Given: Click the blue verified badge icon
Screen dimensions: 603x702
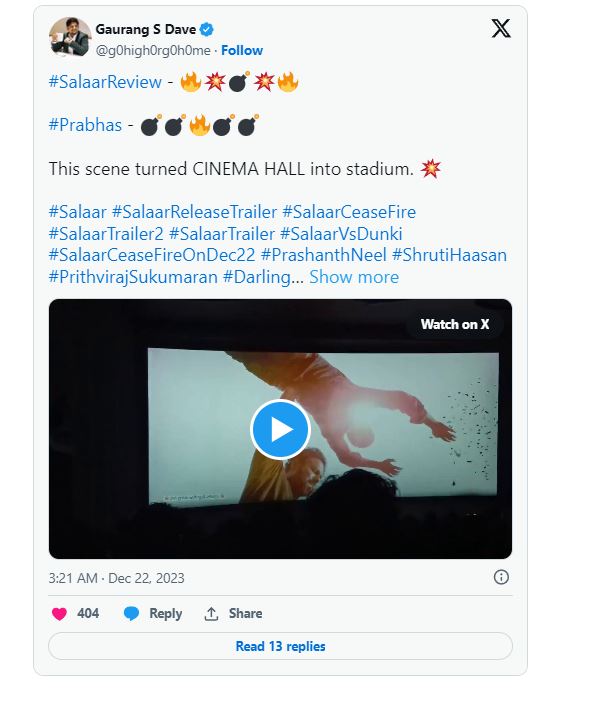Looking at the screenshot, I should pyautogui.click(x=206, y=30).
